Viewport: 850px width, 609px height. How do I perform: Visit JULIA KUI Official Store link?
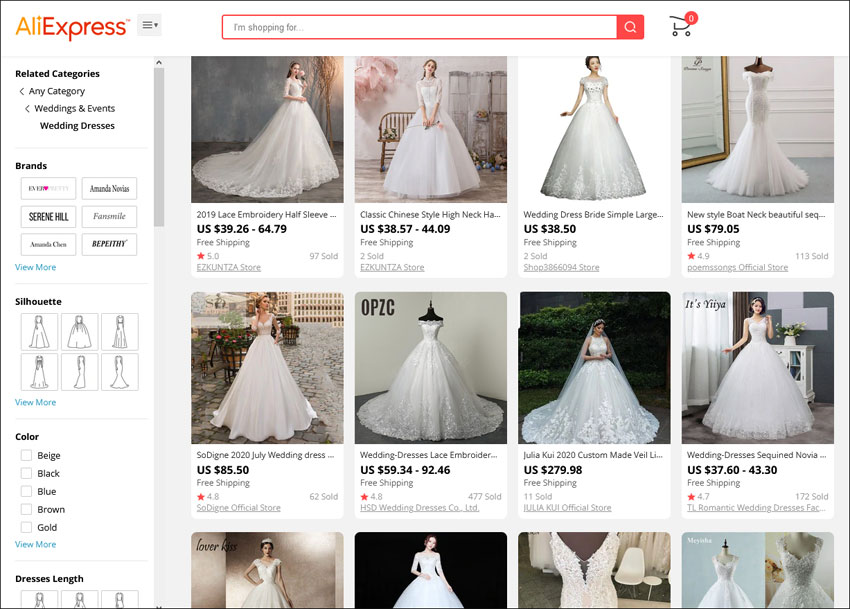click(567, 508)
